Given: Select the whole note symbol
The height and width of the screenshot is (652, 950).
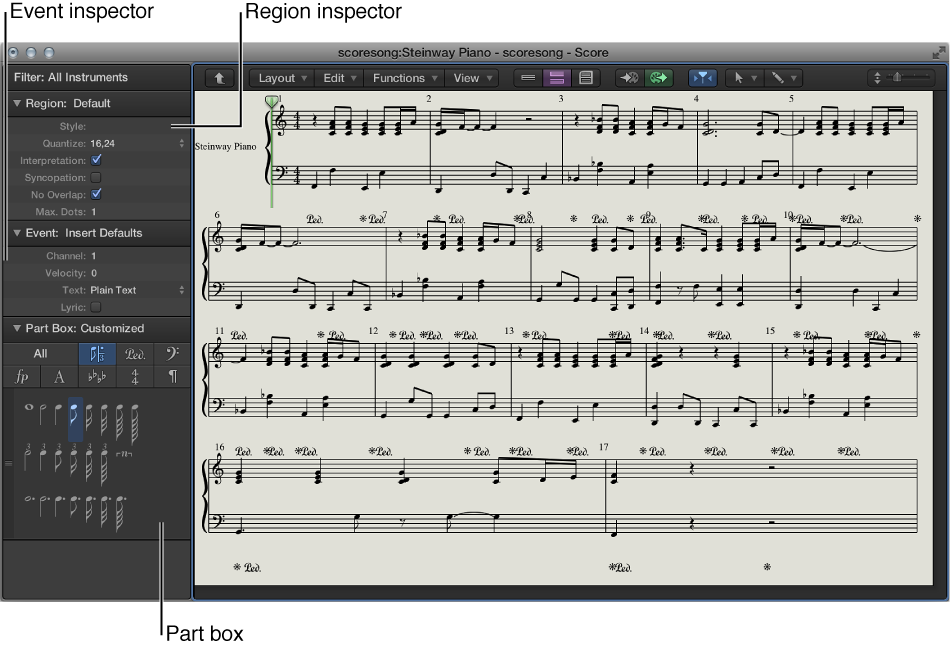Looking at the screenshot, I should click(x=28, y=406).
